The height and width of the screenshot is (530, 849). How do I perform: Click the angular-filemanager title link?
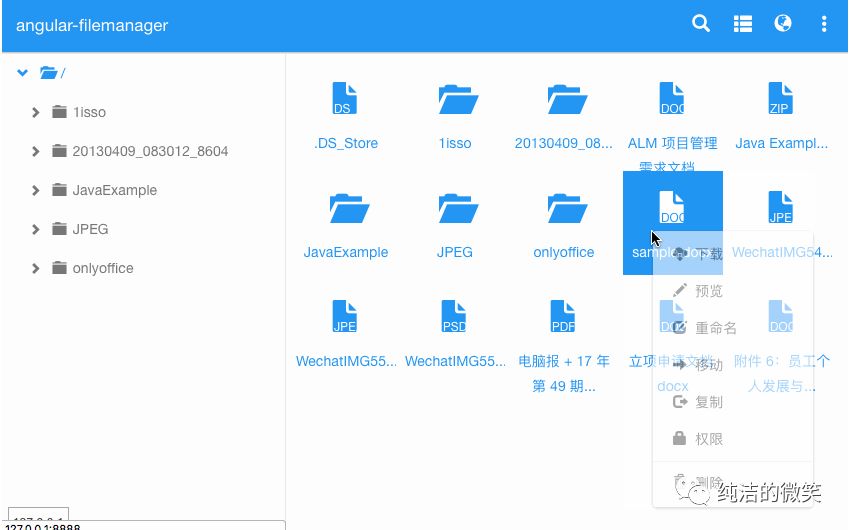pos(92,25)
